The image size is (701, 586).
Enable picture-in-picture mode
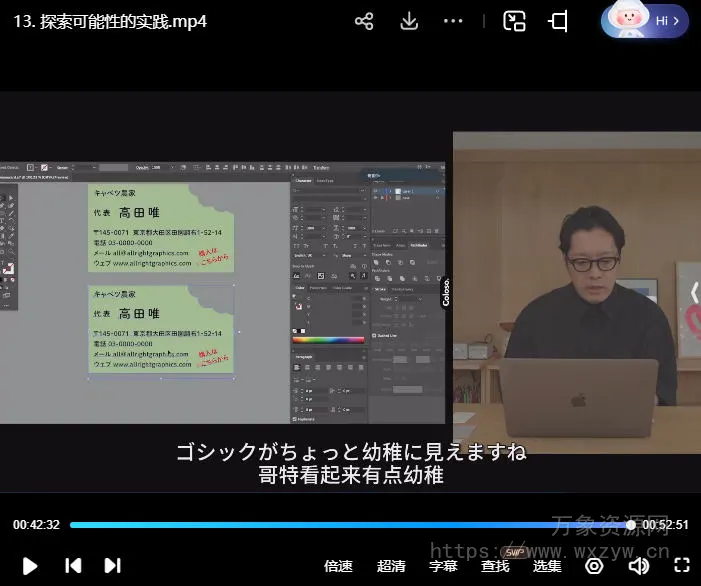pos(514,21)
